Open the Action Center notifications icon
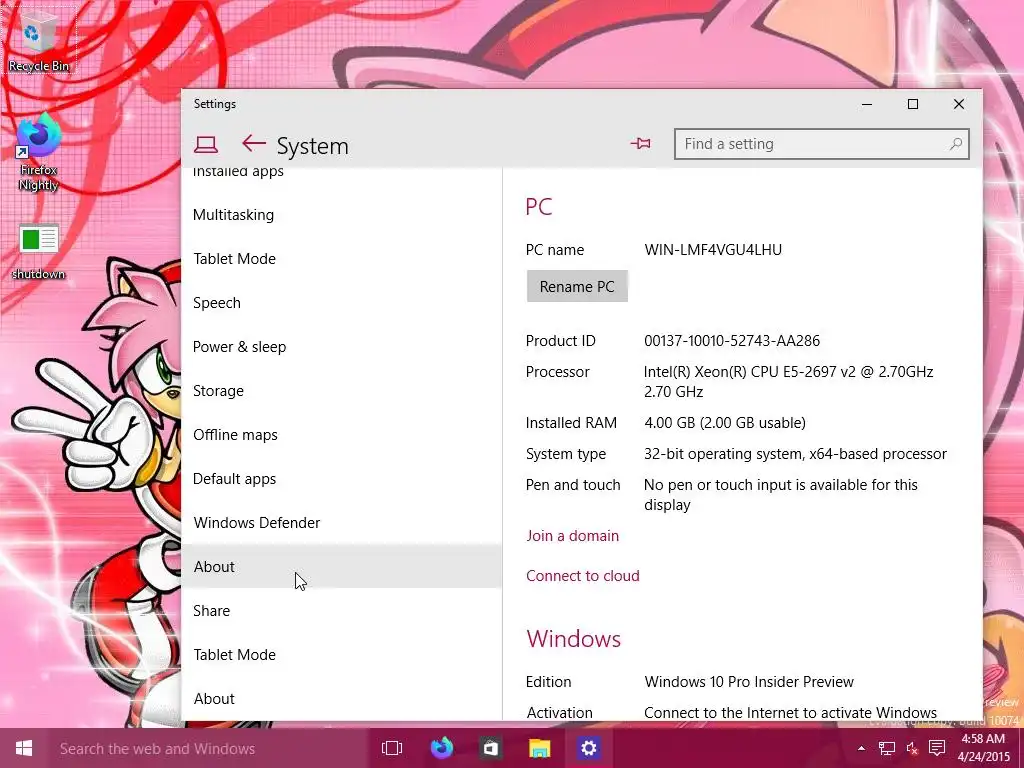Image resolution: width=1024 pixels, height=768 pixels. pyautogui.click(x=937, y=748)
